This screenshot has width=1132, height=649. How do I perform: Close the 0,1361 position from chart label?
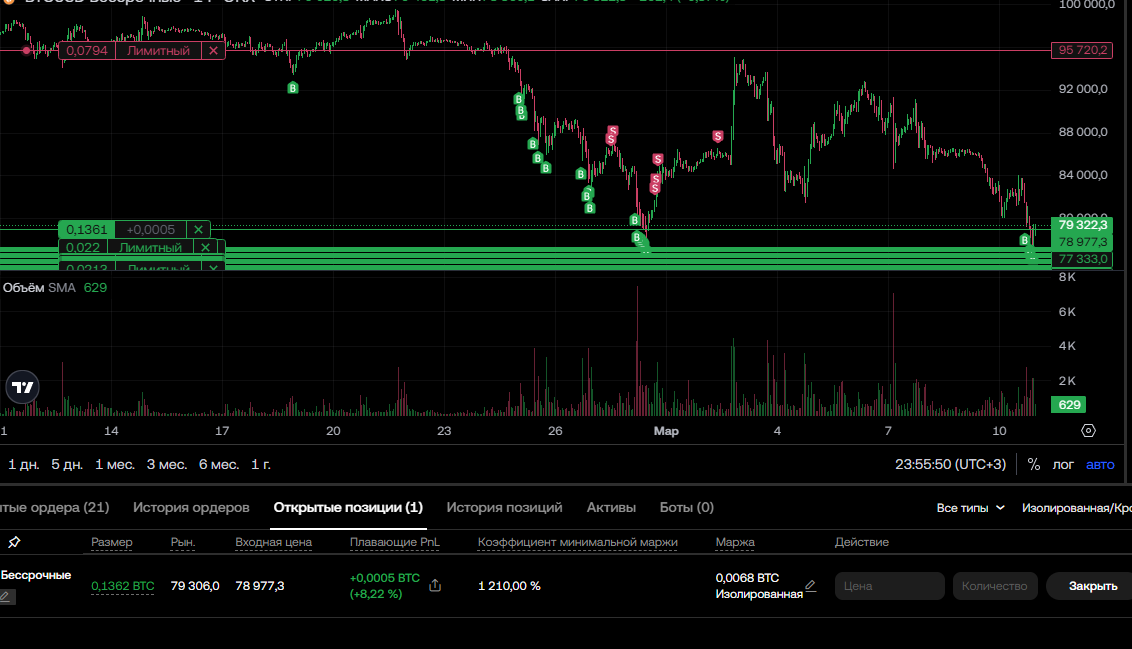tap(198, 230)
